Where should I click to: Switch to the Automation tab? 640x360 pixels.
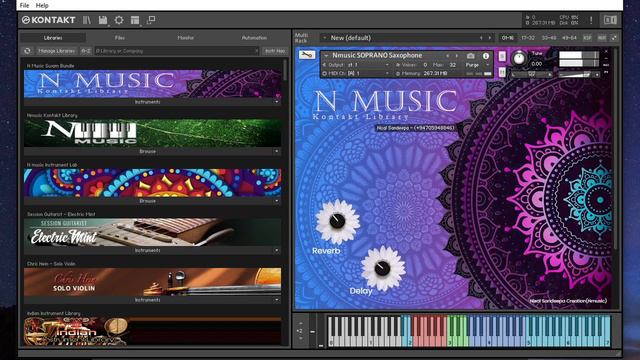point(254,38)
